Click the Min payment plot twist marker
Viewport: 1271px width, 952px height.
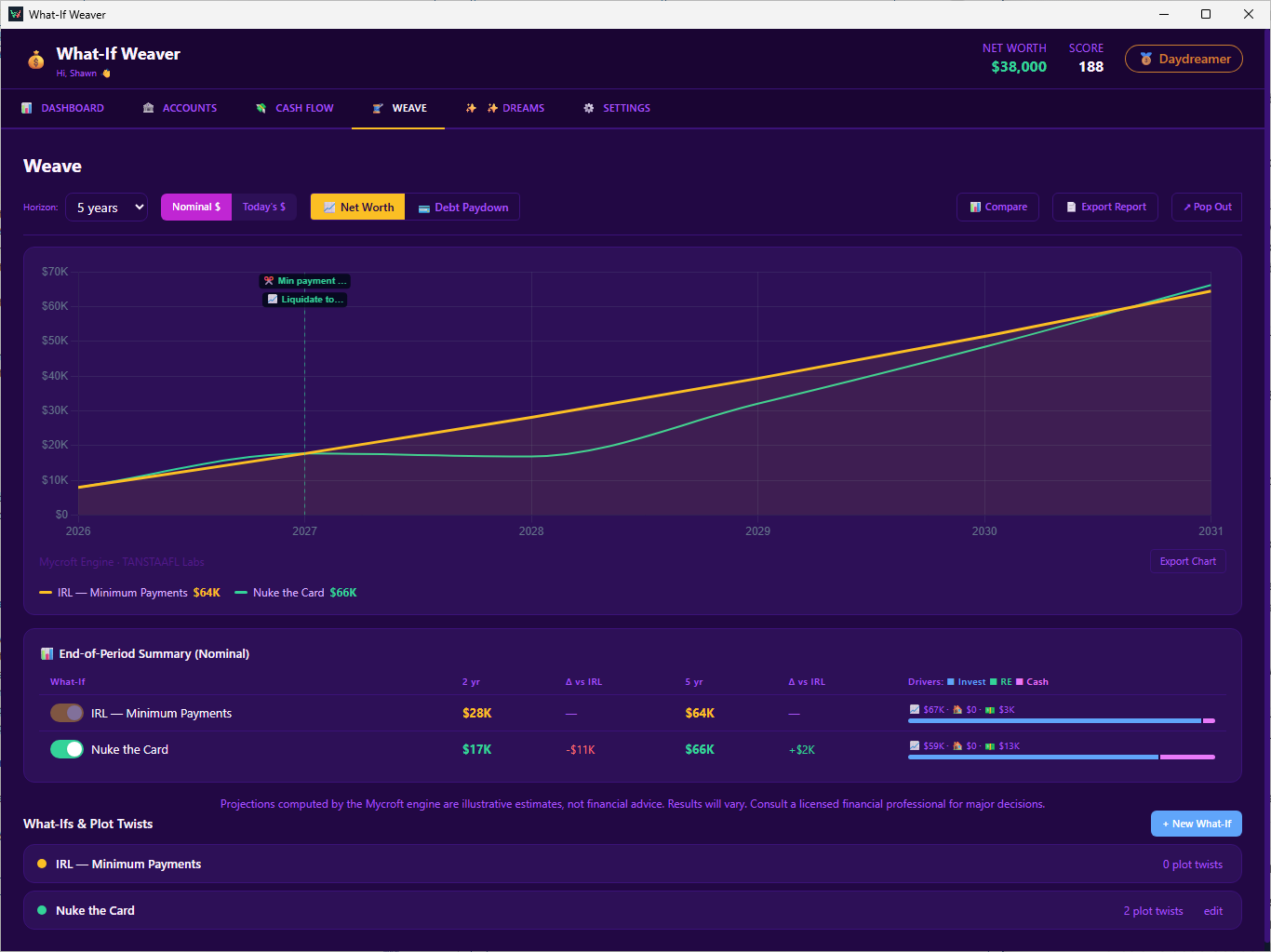pos(305,280)
